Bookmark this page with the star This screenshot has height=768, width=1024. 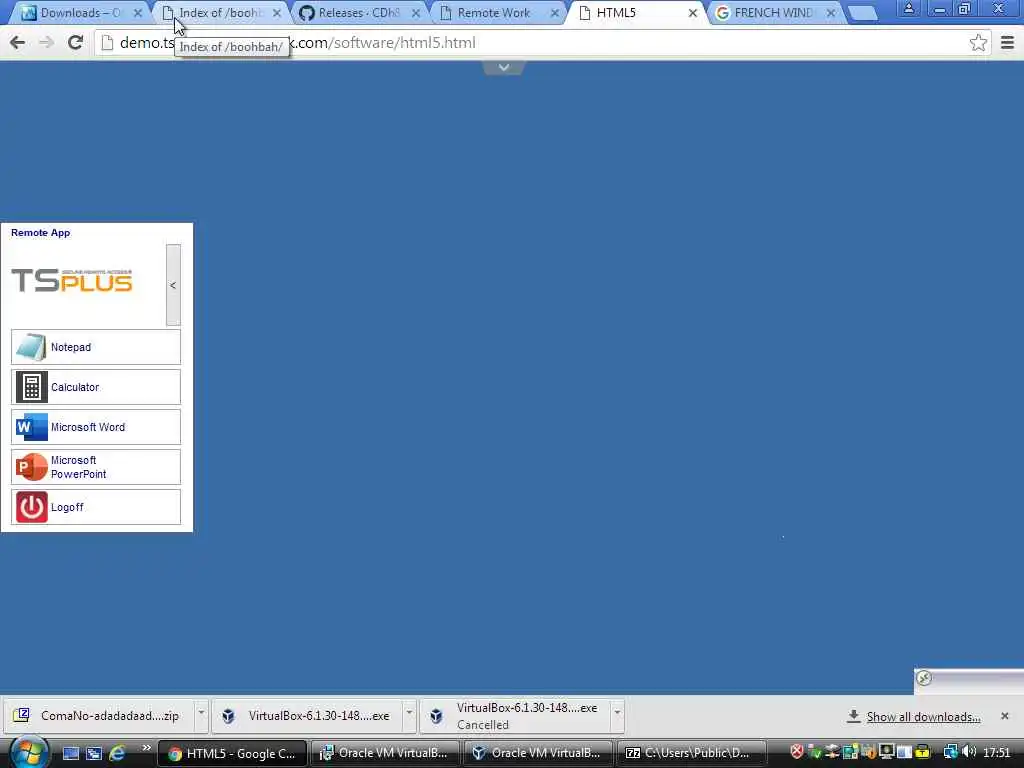tap(978, 42)
